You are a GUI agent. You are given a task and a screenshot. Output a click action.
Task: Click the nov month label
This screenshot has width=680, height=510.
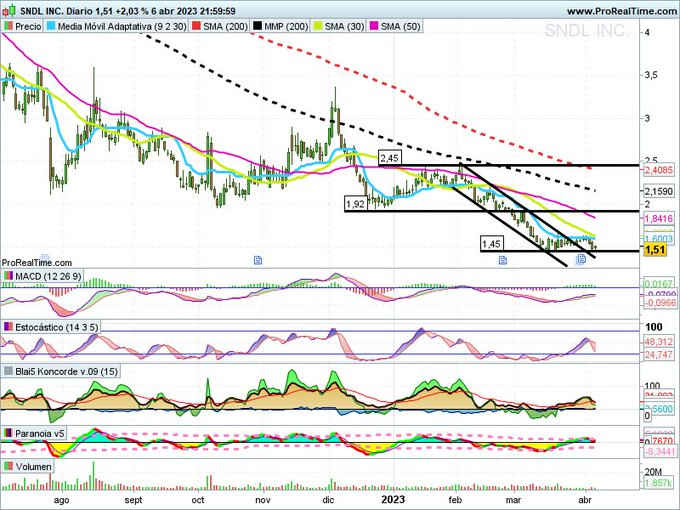[x=263, y=500]
